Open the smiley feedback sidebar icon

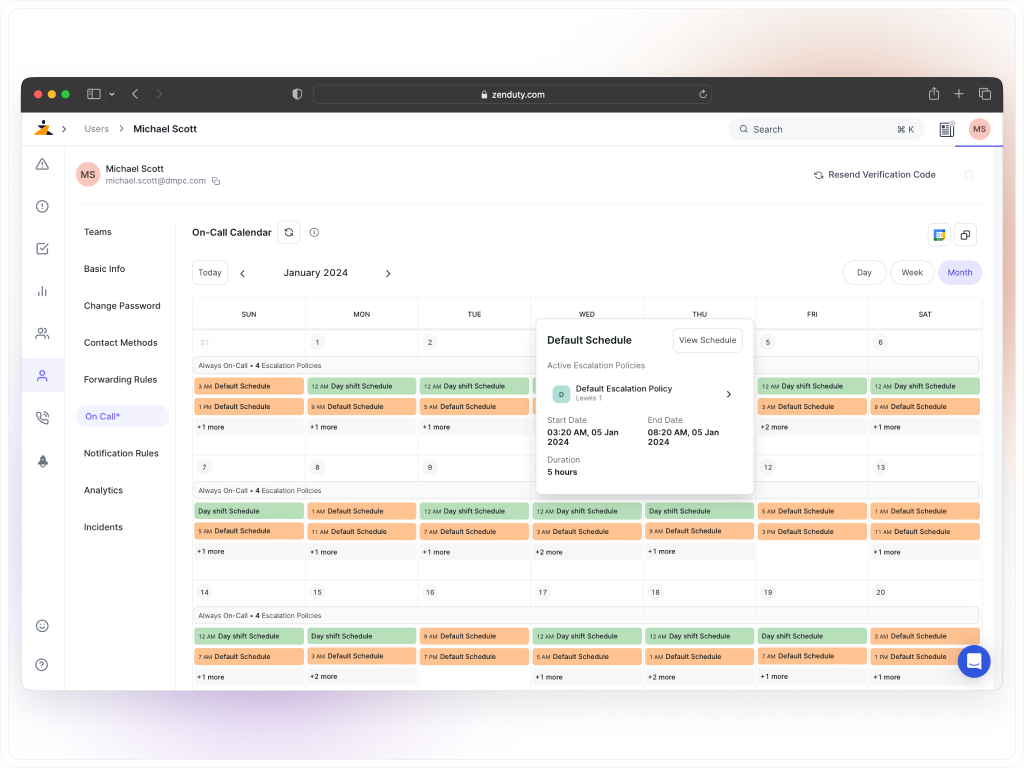point(42,626)
